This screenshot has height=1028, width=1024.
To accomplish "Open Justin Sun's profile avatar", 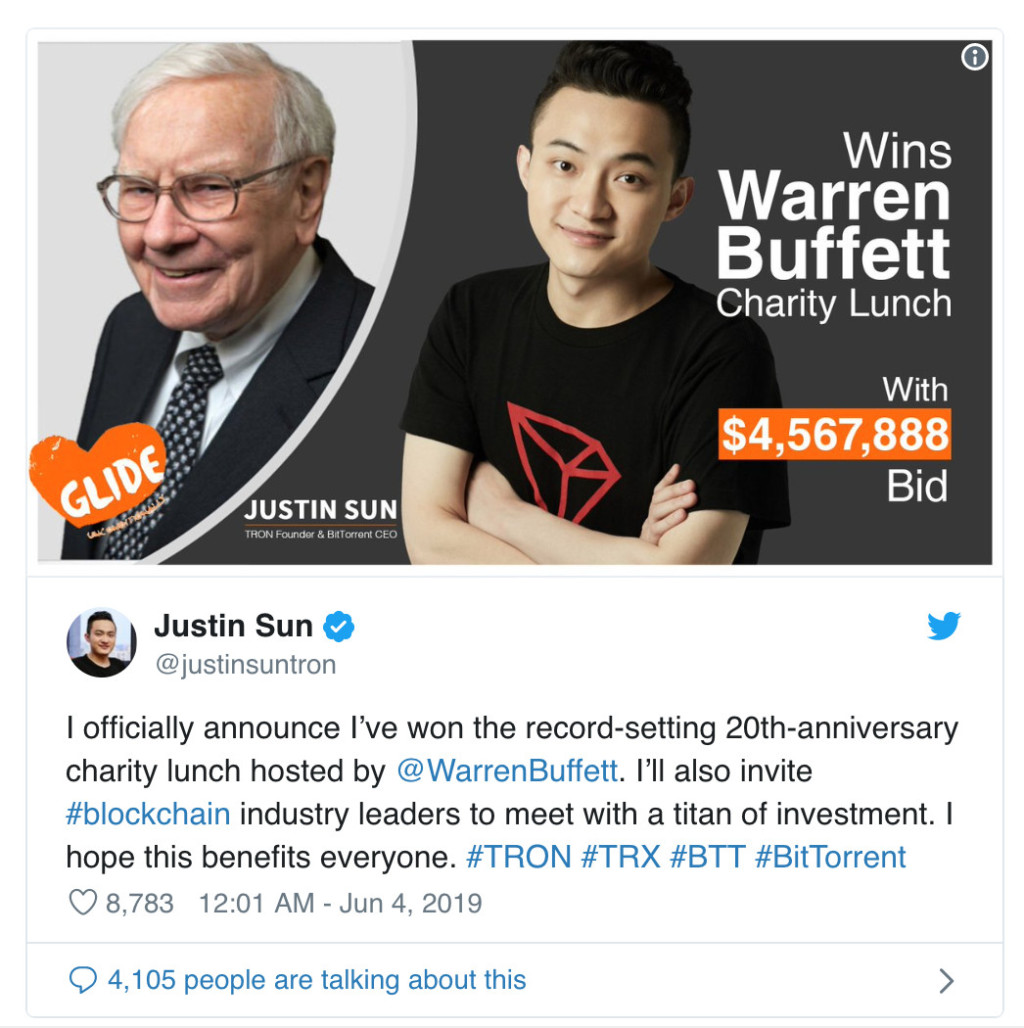I will pos(101,642).
